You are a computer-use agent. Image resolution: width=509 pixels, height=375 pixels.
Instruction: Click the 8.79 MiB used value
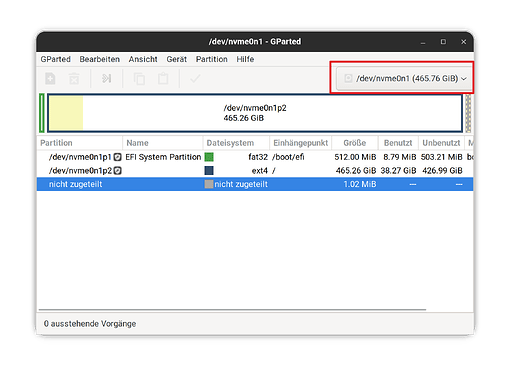coord(400,157)
